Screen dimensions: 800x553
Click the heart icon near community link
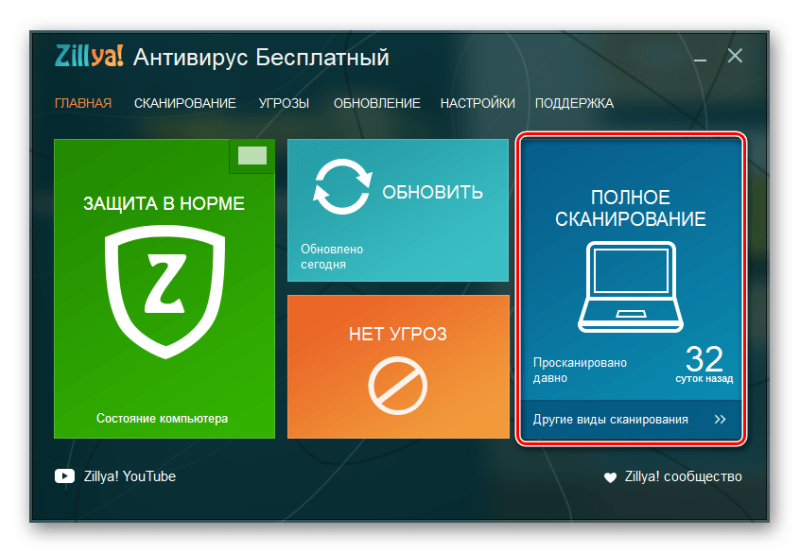click(610, 477)
